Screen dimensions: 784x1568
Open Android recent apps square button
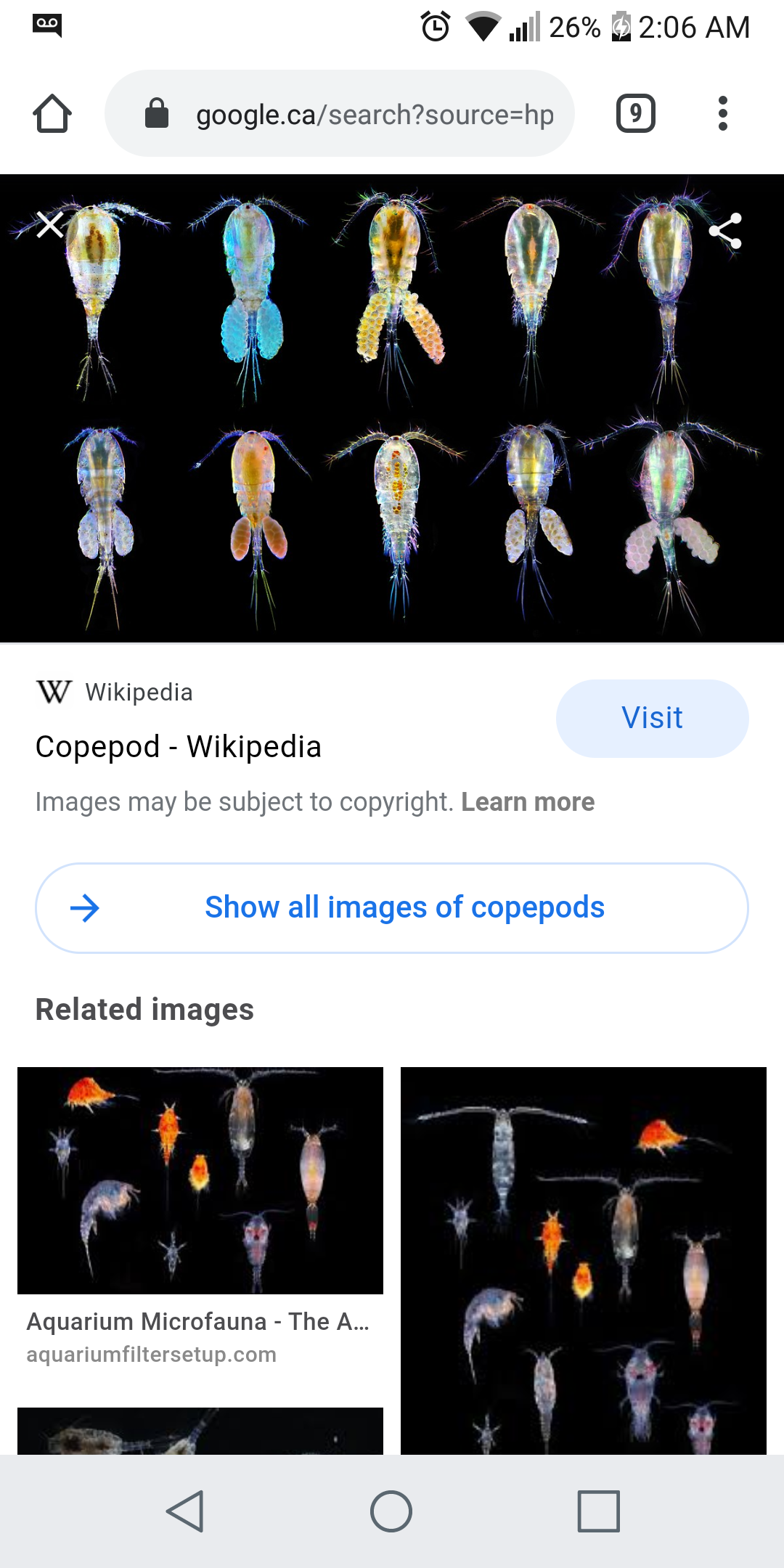coord(599,1511)
